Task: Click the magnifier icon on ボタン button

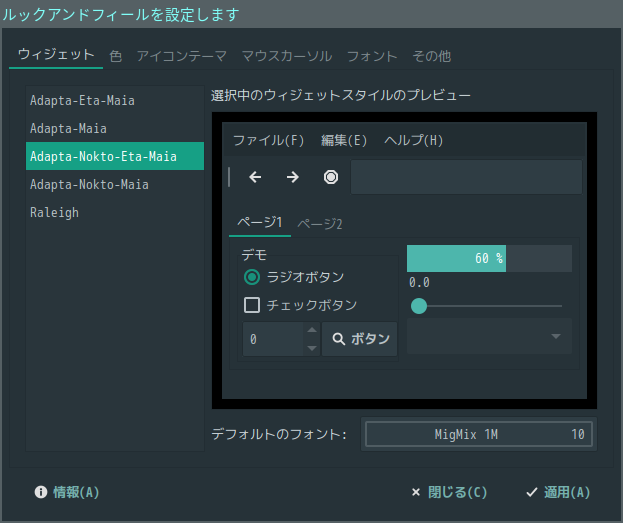Action: pos(339,339)
